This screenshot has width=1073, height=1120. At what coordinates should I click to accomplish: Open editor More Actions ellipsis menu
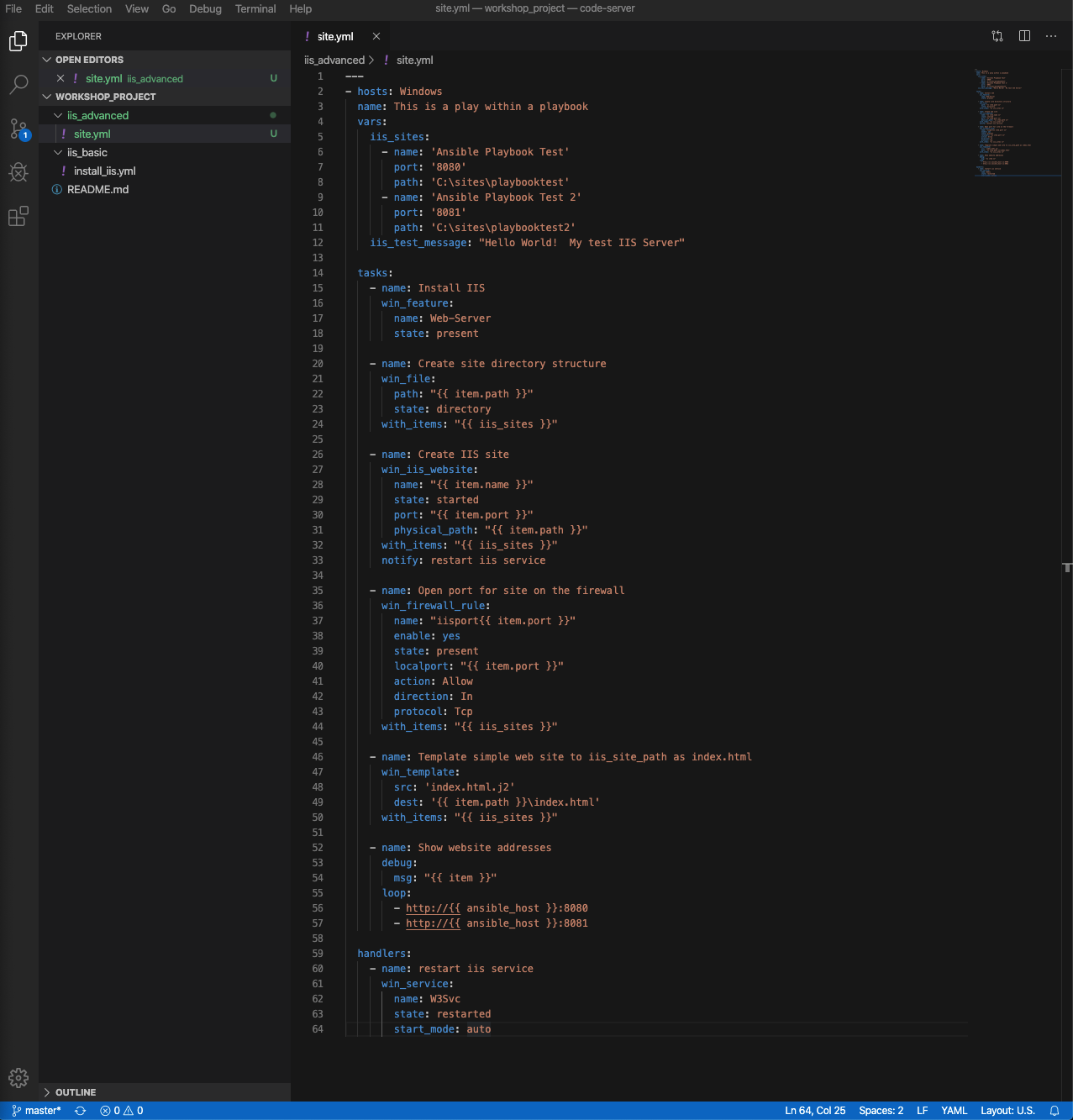[1051, 36]
